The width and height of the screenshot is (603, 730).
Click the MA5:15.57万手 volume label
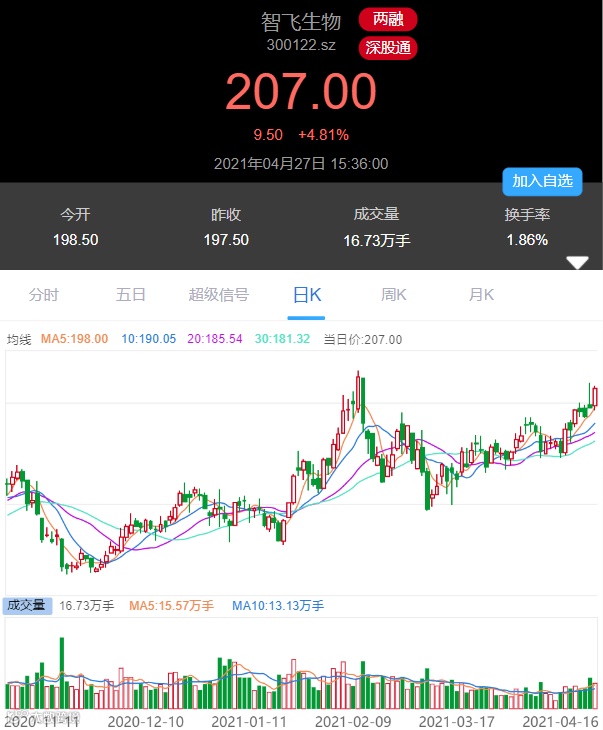point(171,606)
